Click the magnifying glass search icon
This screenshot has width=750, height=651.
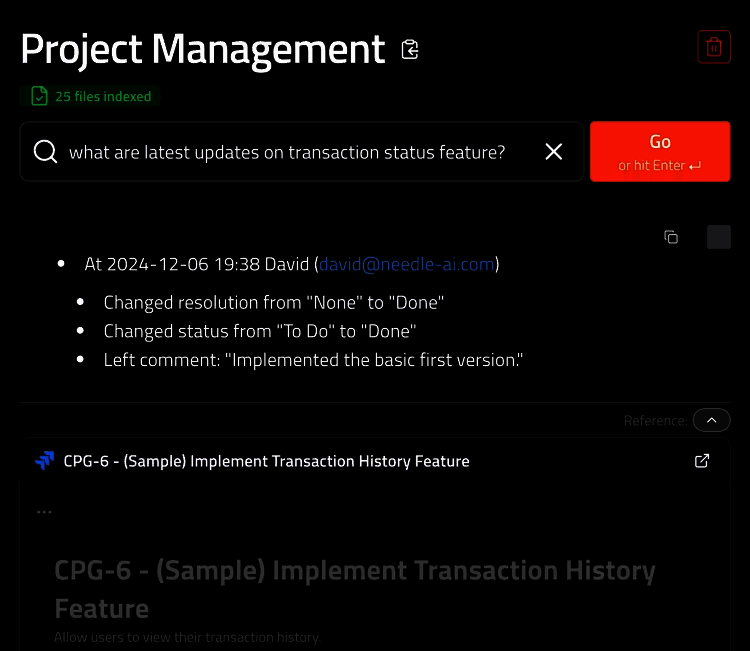pyautogui.click(x=45, y=151)
